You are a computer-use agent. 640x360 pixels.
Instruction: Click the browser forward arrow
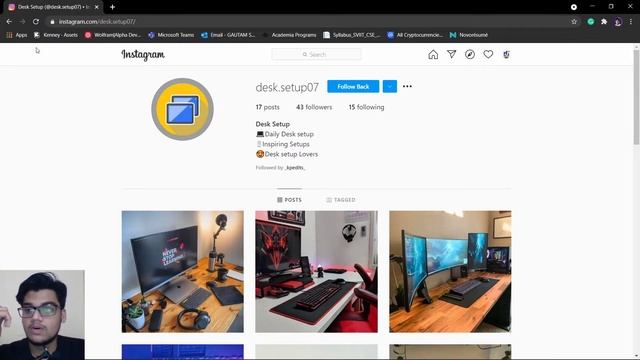22,22
